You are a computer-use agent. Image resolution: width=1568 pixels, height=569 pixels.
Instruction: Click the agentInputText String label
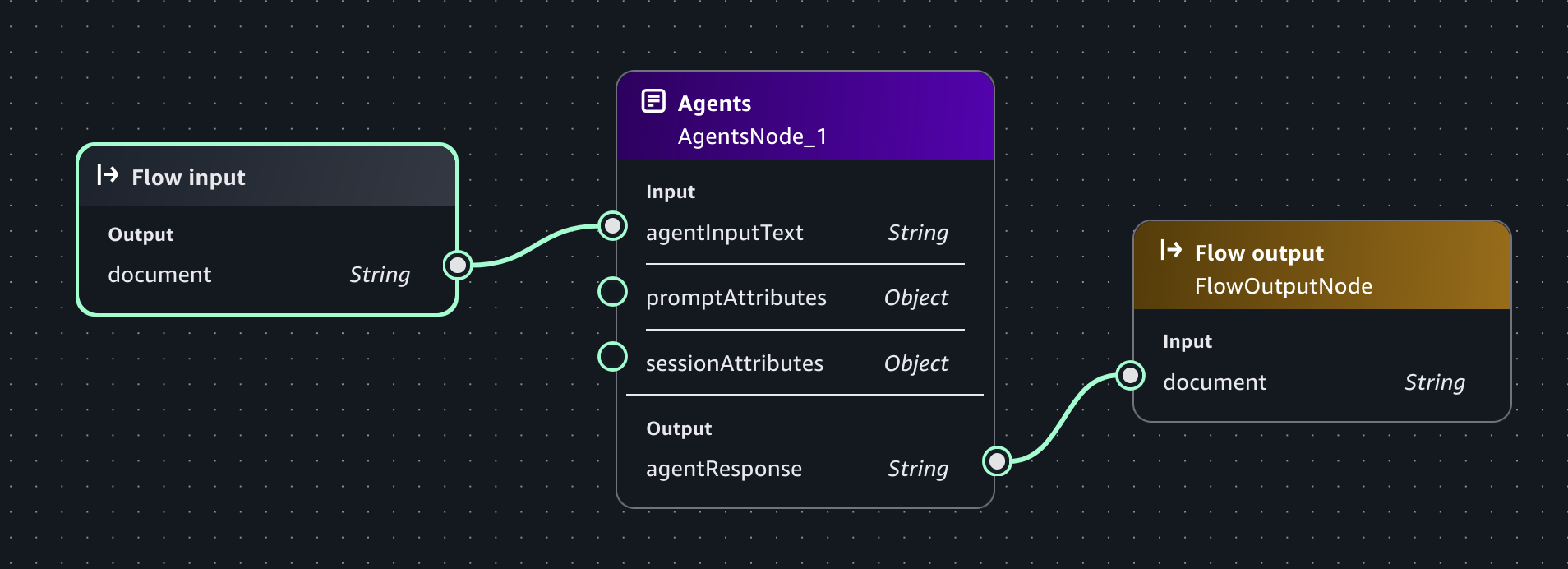[x=918, y=233]
